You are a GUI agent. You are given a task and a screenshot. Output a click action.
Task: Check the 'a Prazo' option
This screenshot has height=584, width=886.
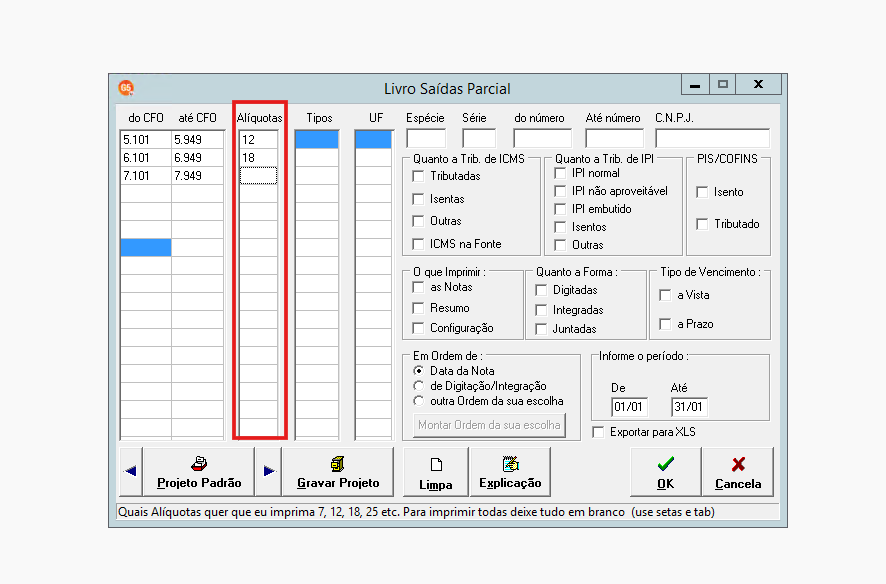coord(666,324)
